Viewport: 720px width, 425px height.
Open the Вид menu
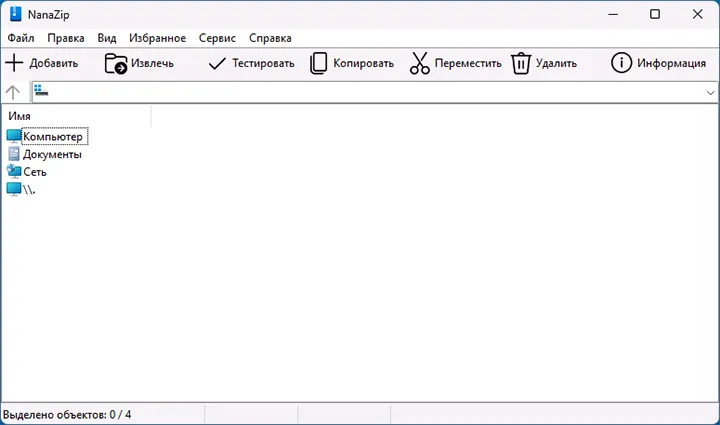click(107, 38)
